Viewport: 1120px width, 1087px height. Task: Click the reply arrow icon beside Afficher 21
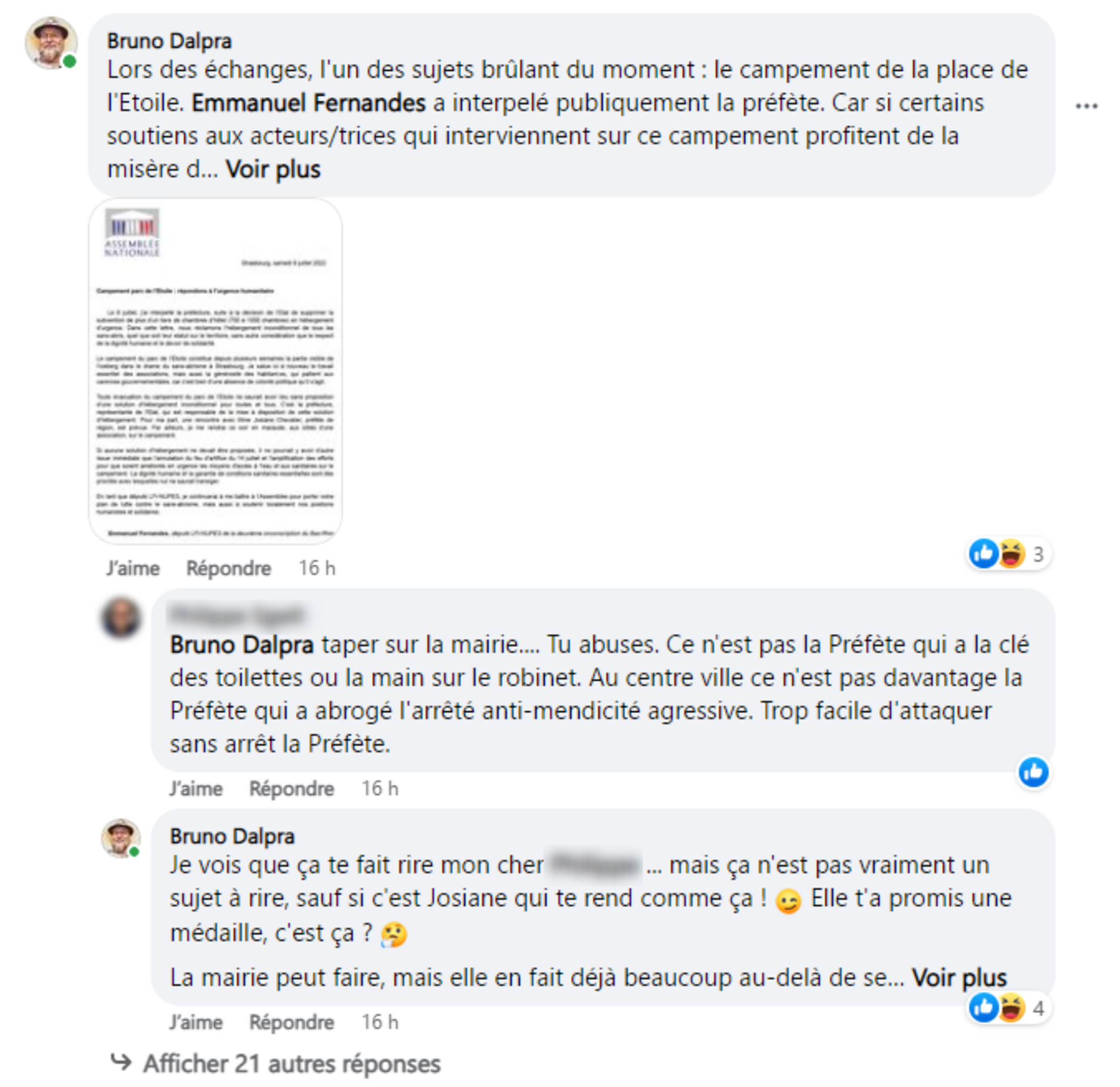[x=121, y=1063]
